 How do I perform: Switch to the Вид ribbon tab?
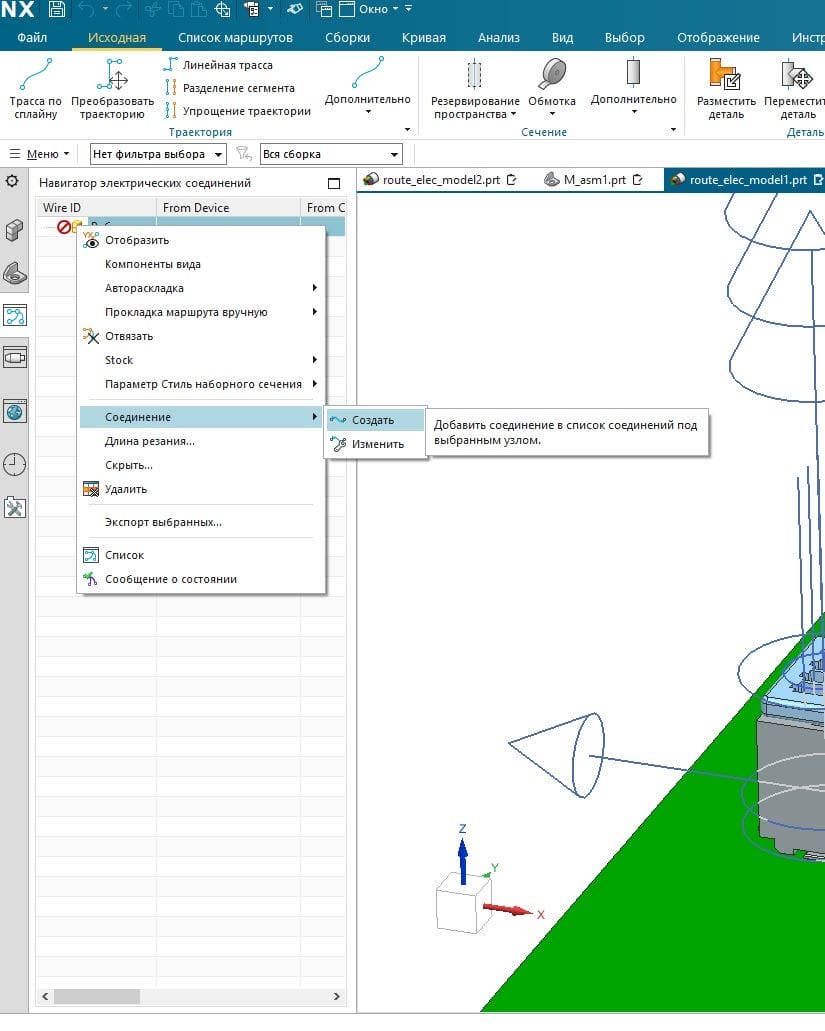(562, 37)
